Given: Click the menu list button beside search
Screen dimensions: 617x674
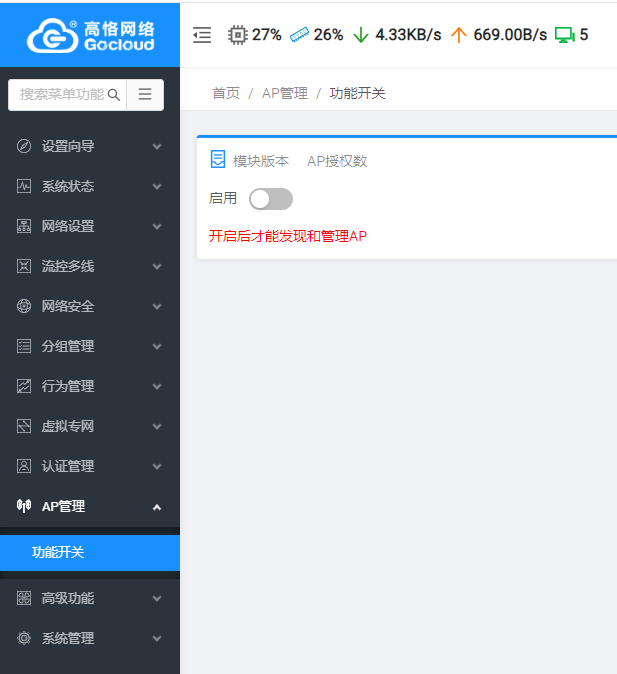Looking at the screenshot, I should [145, 95].
